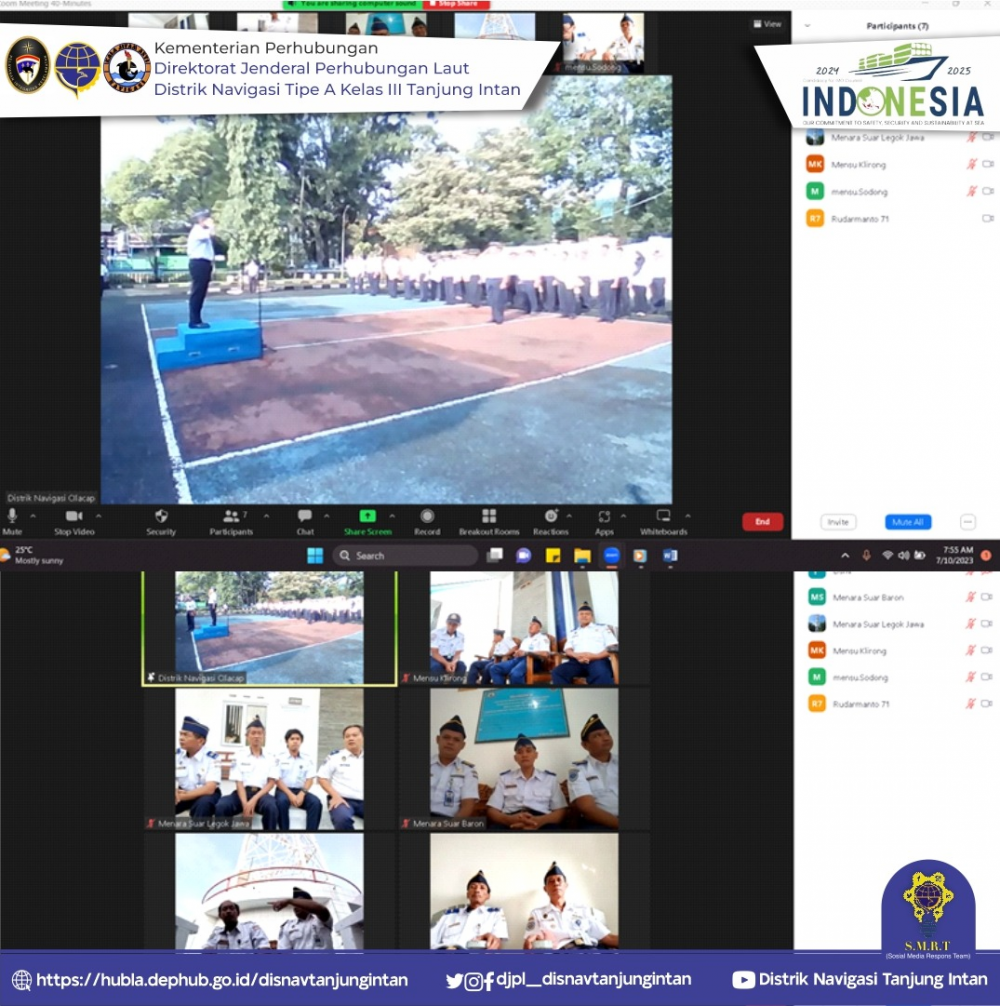Select the Menara Suar Legok Jawa video tile
The width and height of the screenshot is (1000, 1006).
click(269, 759)
